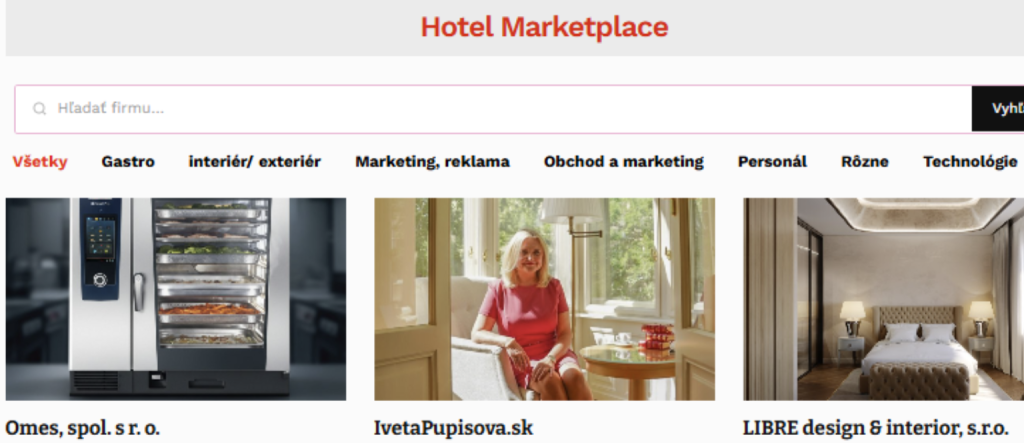
Task: Open the Omes, spol. s r. o. title link
Action: (82, 428)
